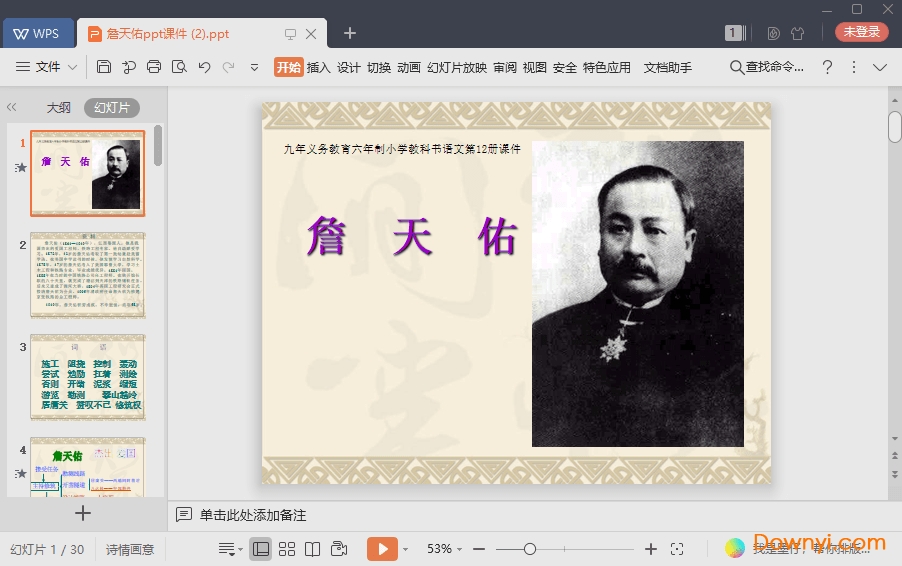Viewport: 902px width, 566px height.
Task: Redo the last action
Action: tap(228, 67)
